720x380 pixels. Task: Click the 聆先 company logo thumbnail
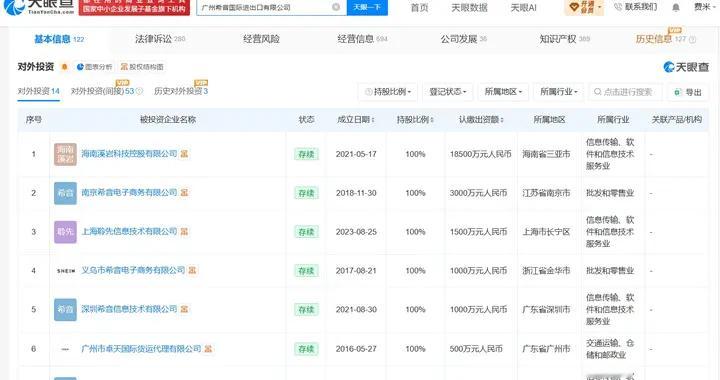(x=65, y=232)
